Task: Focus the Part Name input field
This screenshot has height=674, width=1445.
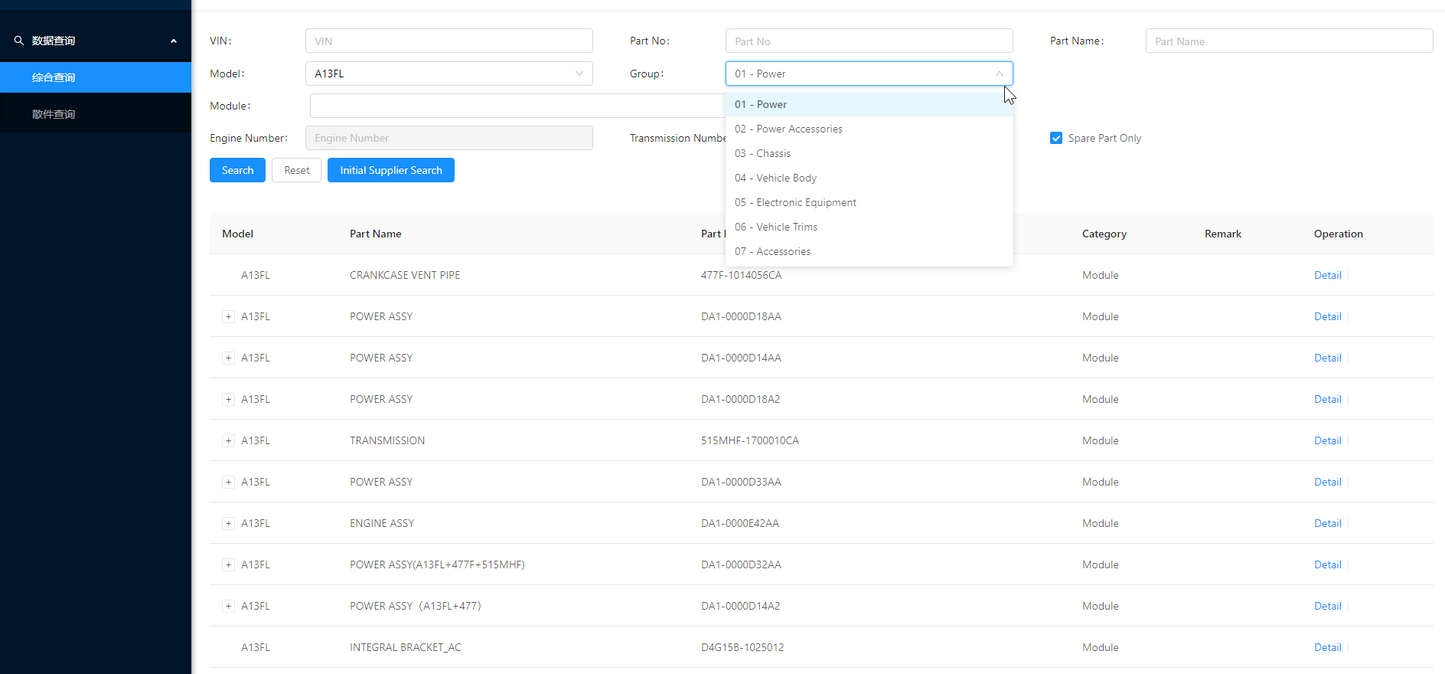Action: (x=1289, y=41)
